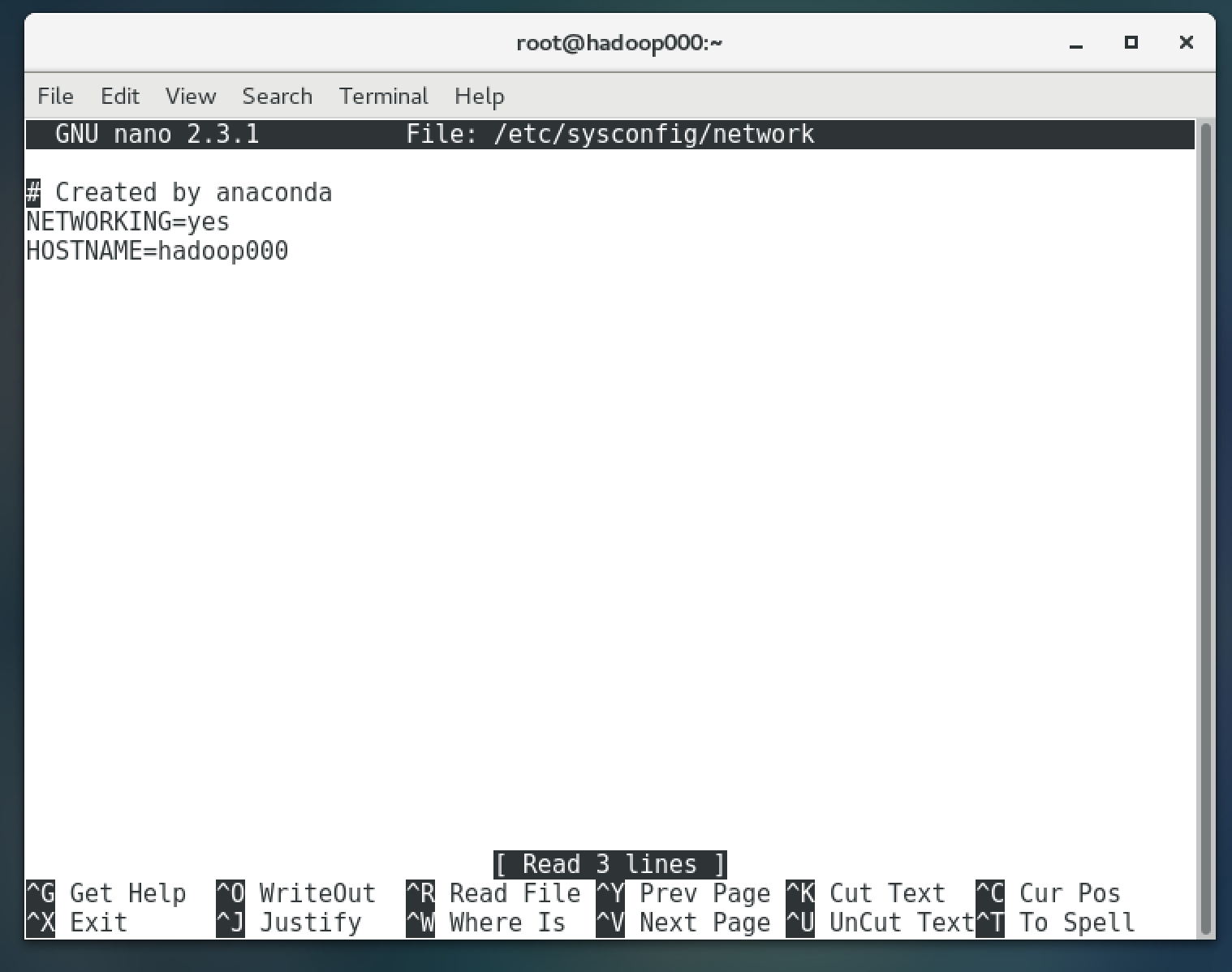Click the ^T To Spell shortcut

(x=1056, y=923)
